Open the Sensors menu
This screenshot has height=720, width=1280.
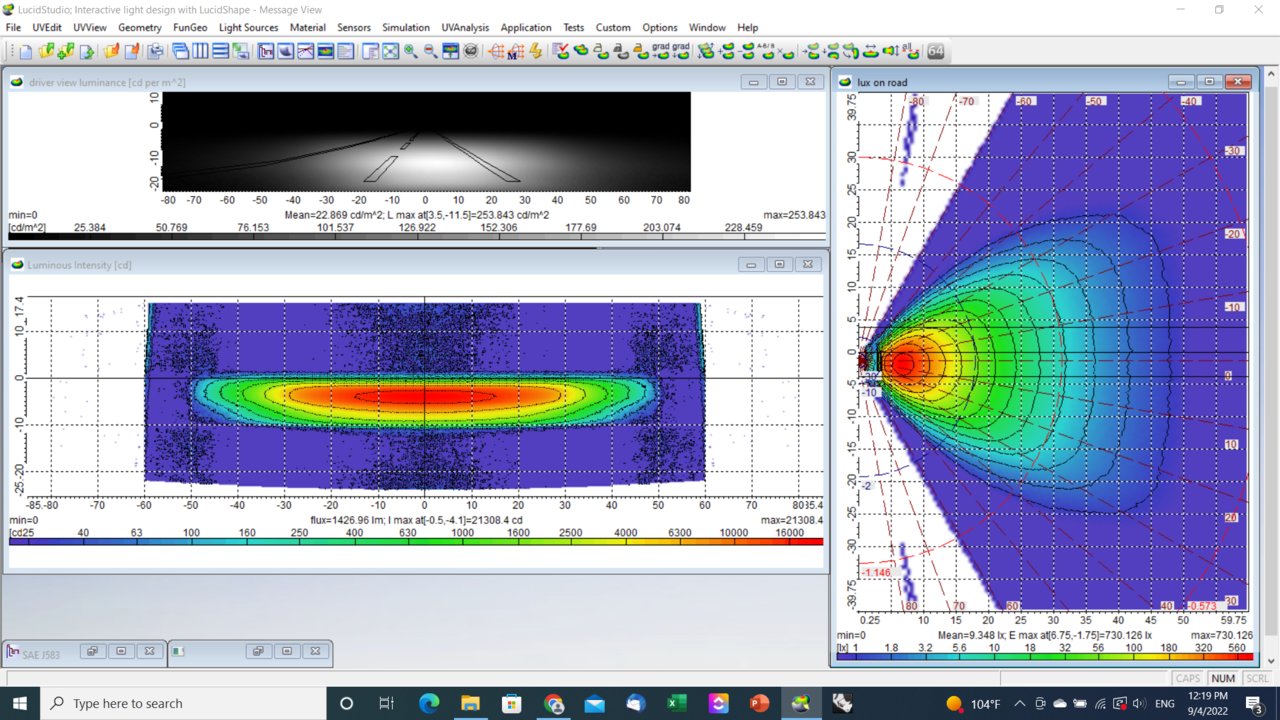coord(354,27)
